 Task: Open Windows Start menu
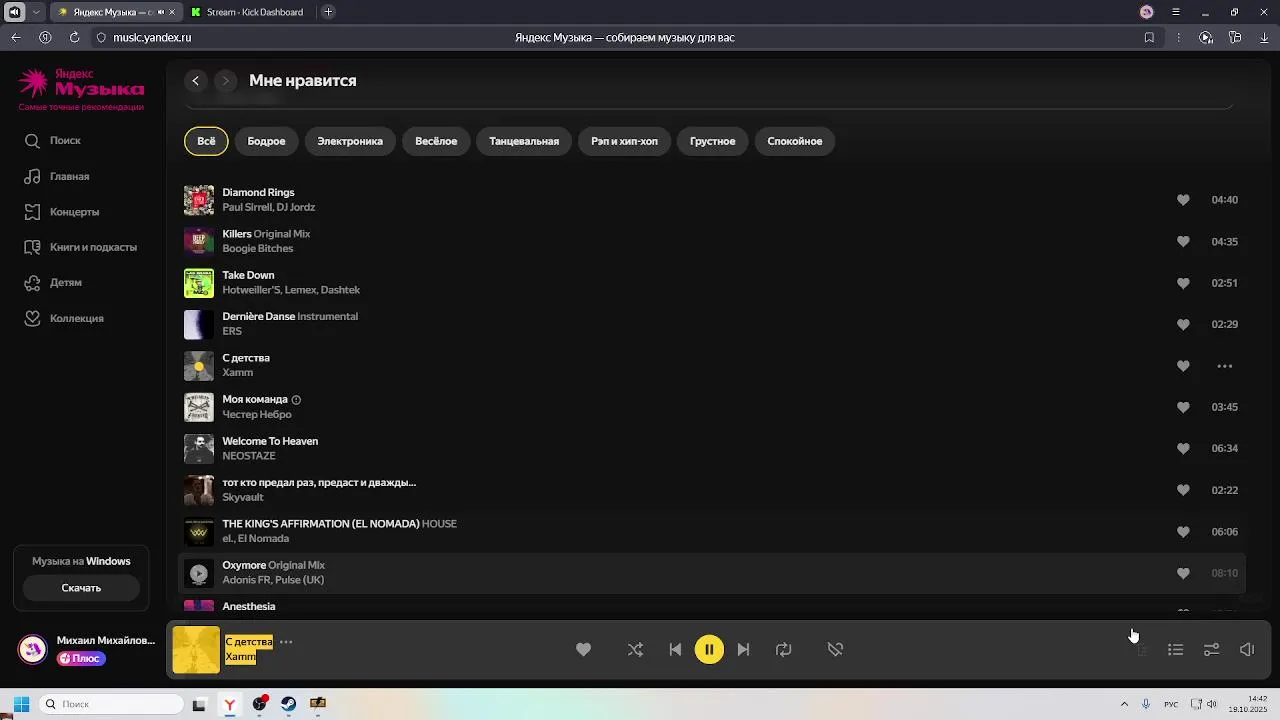pyautogui.click(x=21, y=704)
